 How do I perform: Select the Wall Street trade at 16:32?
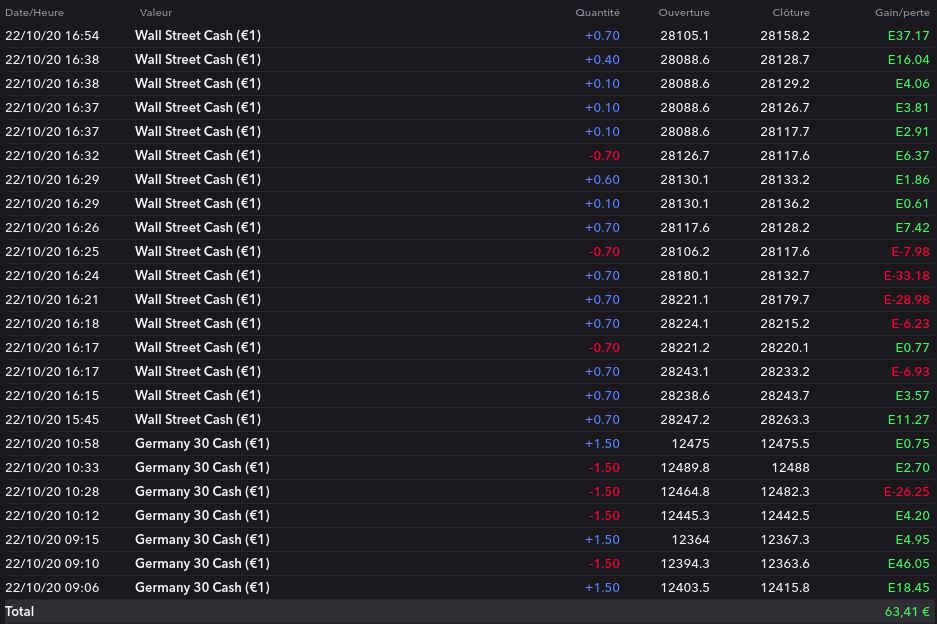pos(198,156)
